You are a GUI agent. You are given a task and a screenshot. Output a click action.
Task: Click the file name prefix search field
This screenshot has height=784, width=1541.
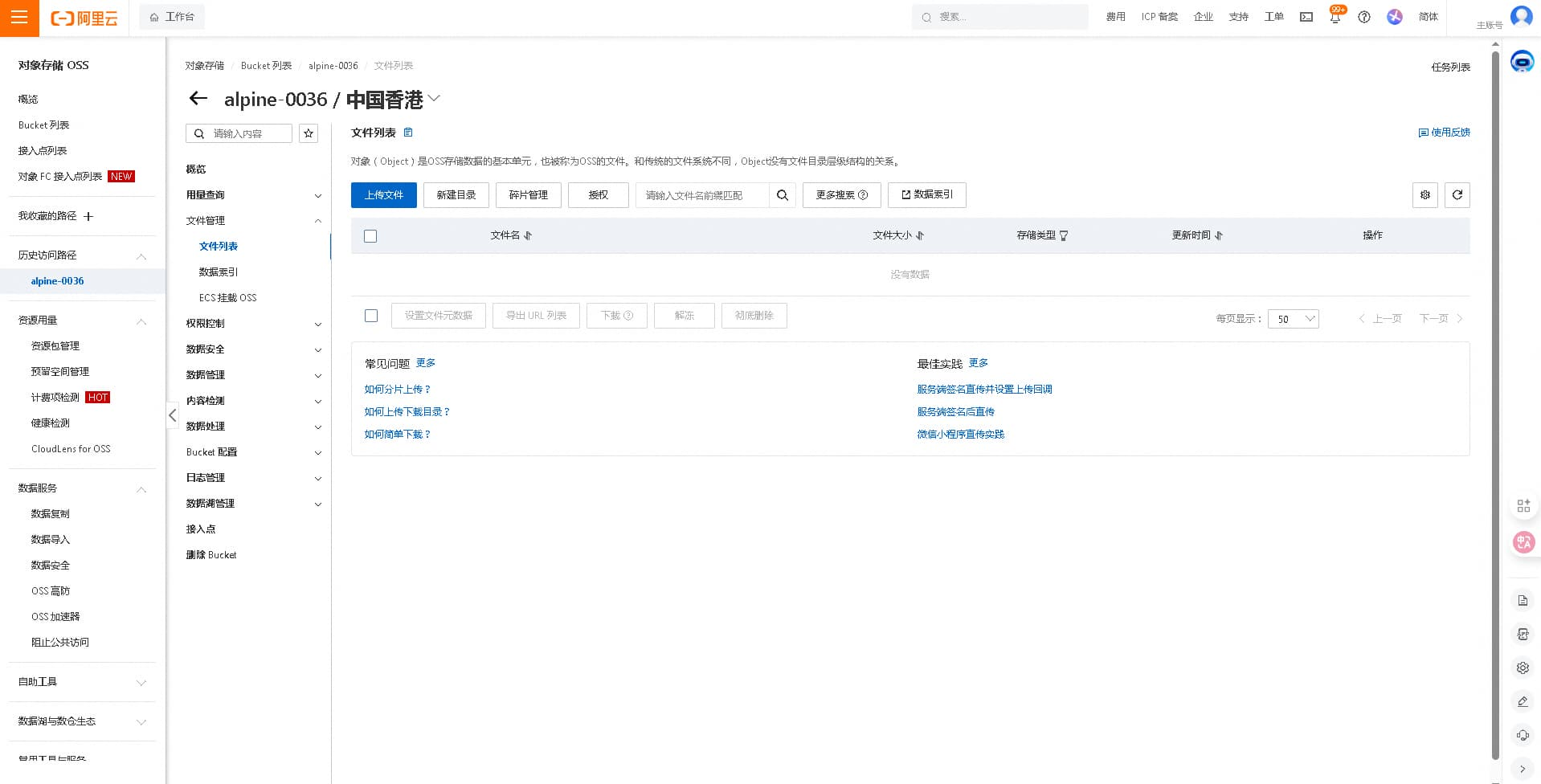(x=702, y=195)
